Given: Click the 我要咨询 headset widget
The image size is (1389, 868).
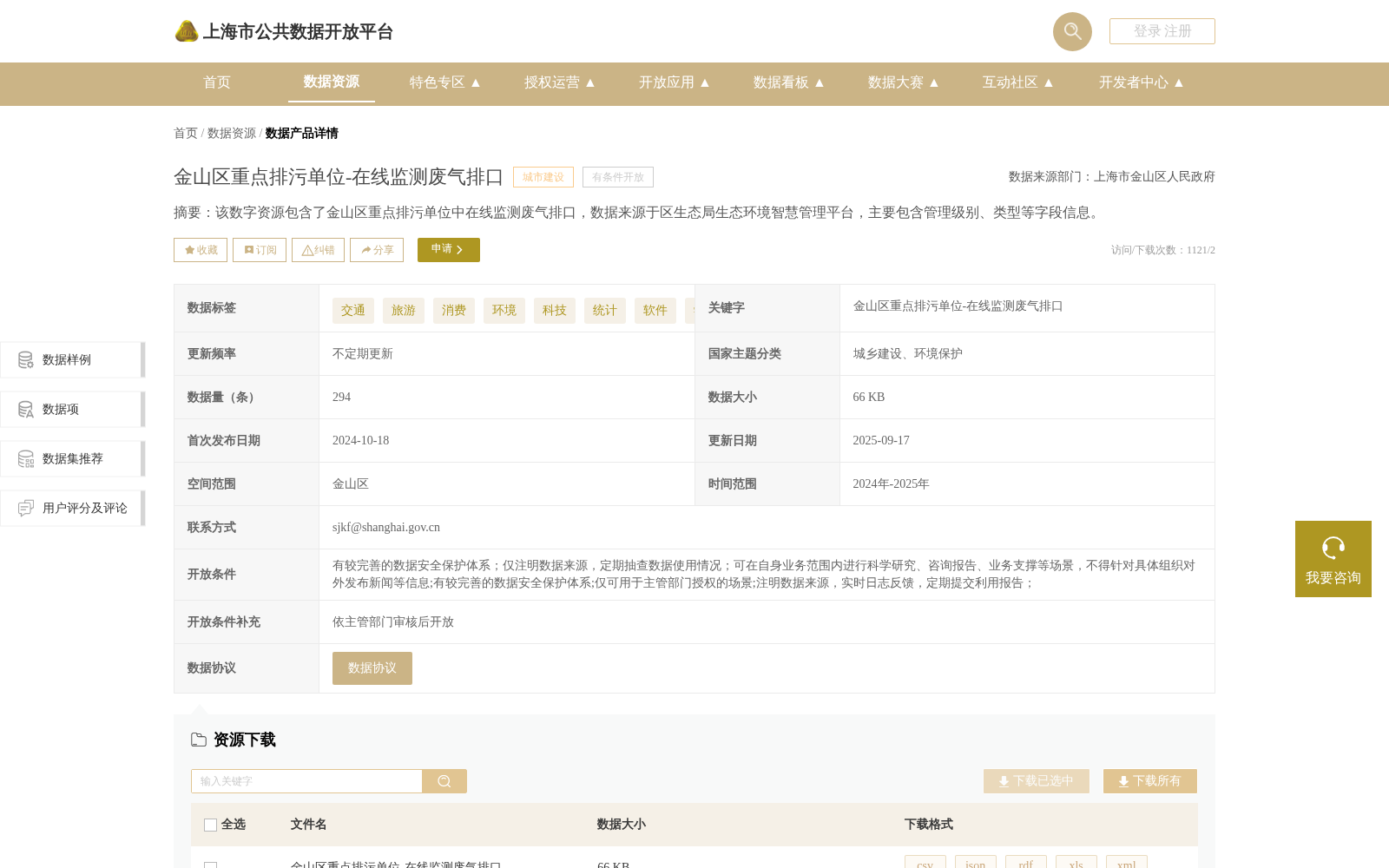Looking at the screenshot, I should [1333, 559].
